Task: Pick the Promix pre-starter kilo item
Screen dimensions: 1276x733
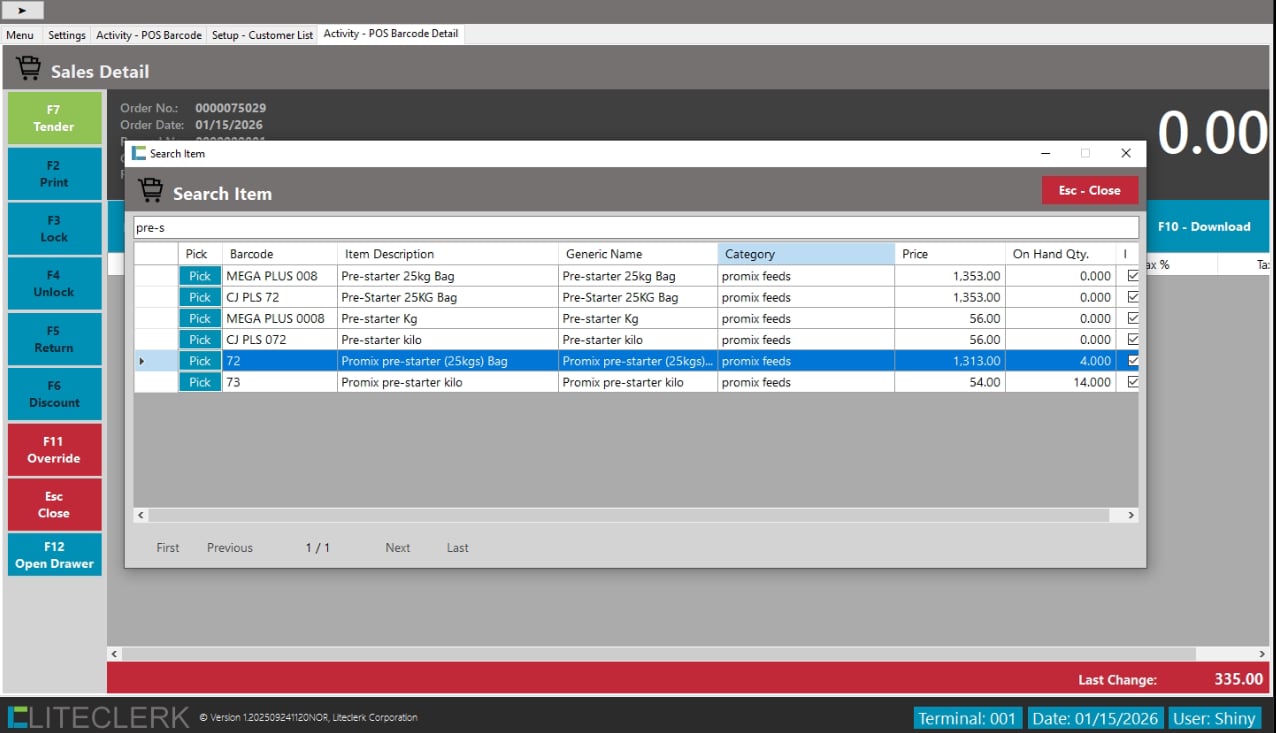Action: click(200, 382)
